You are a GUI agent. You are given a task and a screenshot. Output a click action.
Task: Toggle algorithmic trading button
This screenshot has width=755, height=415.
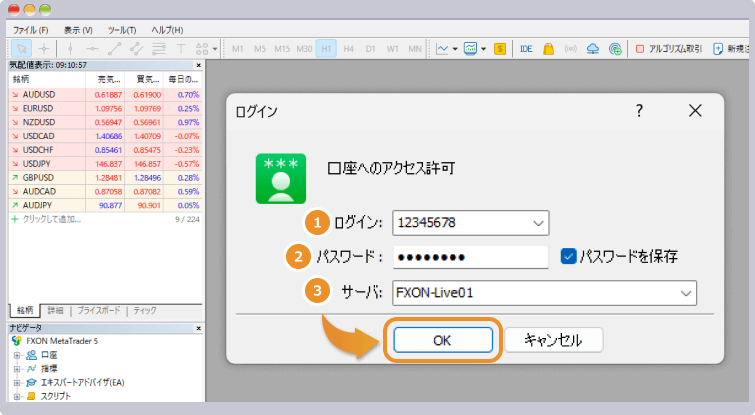[x=669, y=49]
